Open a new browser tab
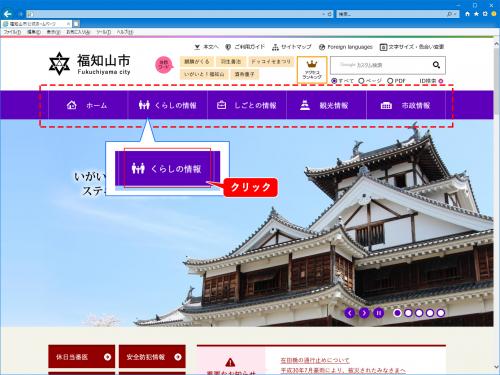The height and width of the screenshot is (375, 500). pos(76,24)
